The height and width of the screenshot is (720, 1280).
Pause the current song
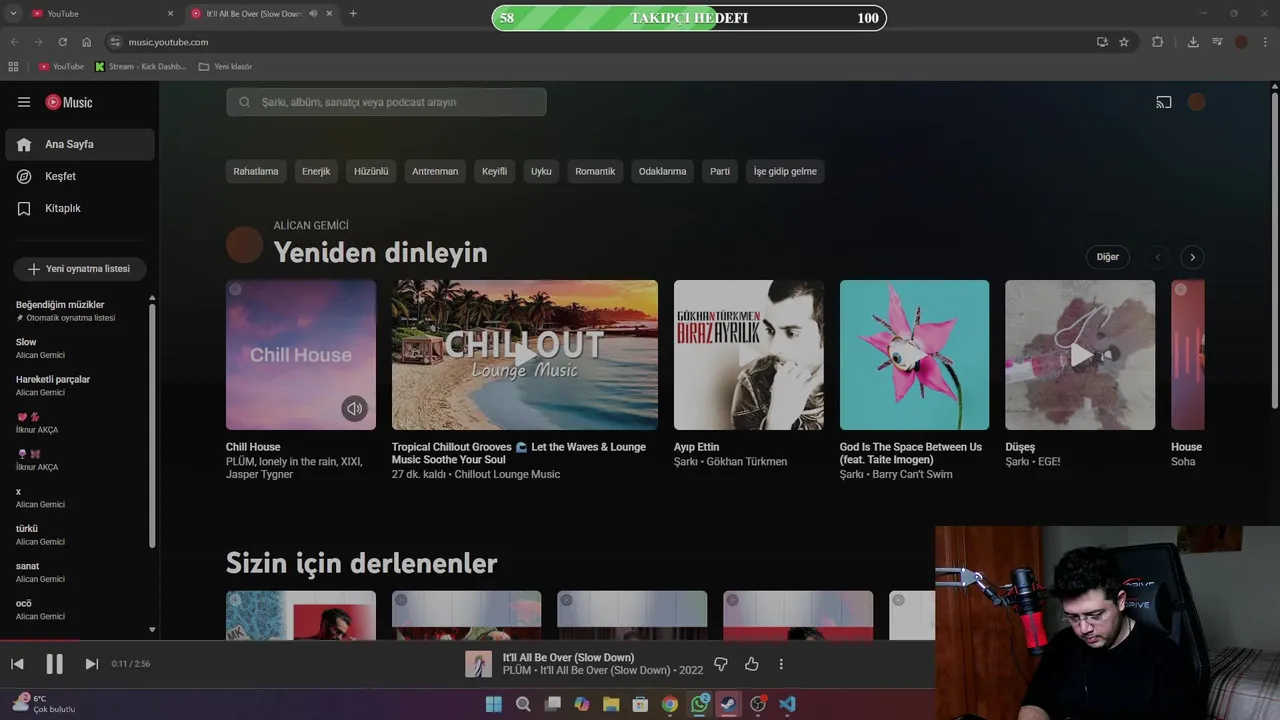[54, 664]
